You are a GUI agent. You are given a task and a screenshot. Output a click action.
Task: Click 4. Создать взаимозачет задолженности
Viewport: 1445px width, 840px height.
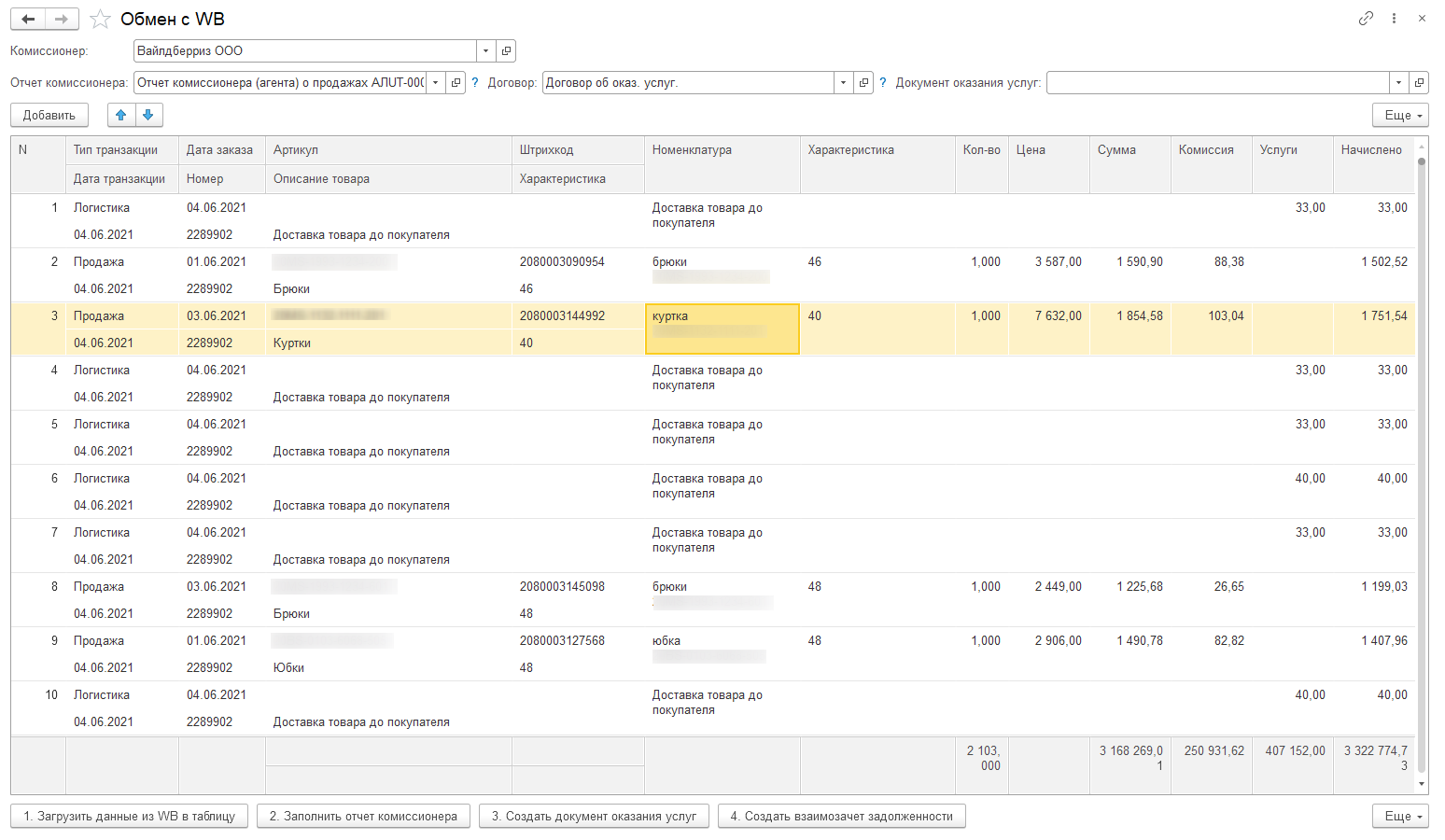841,816
